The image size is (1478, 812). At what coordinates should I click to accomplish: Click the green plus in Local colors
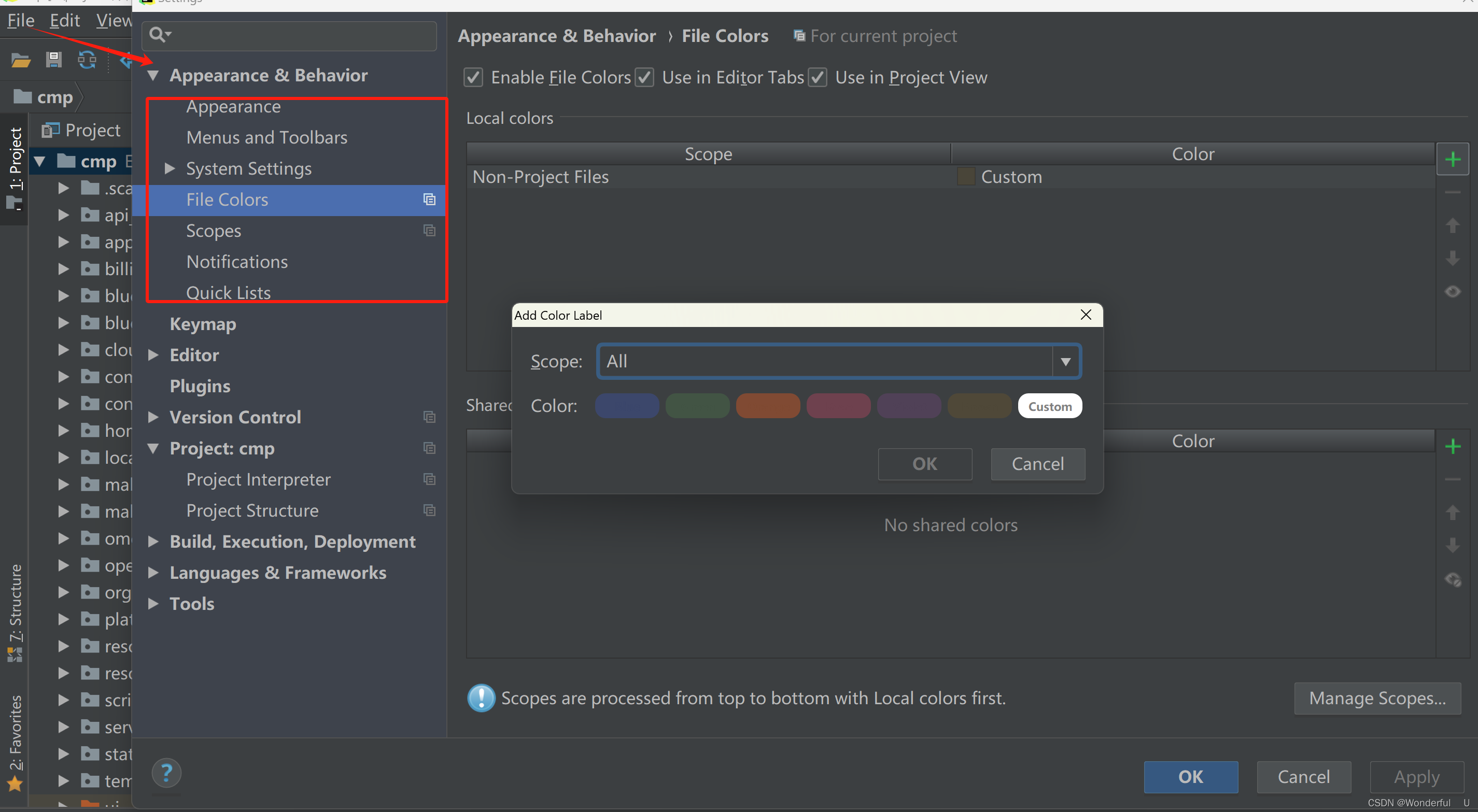pos(1452,159)
